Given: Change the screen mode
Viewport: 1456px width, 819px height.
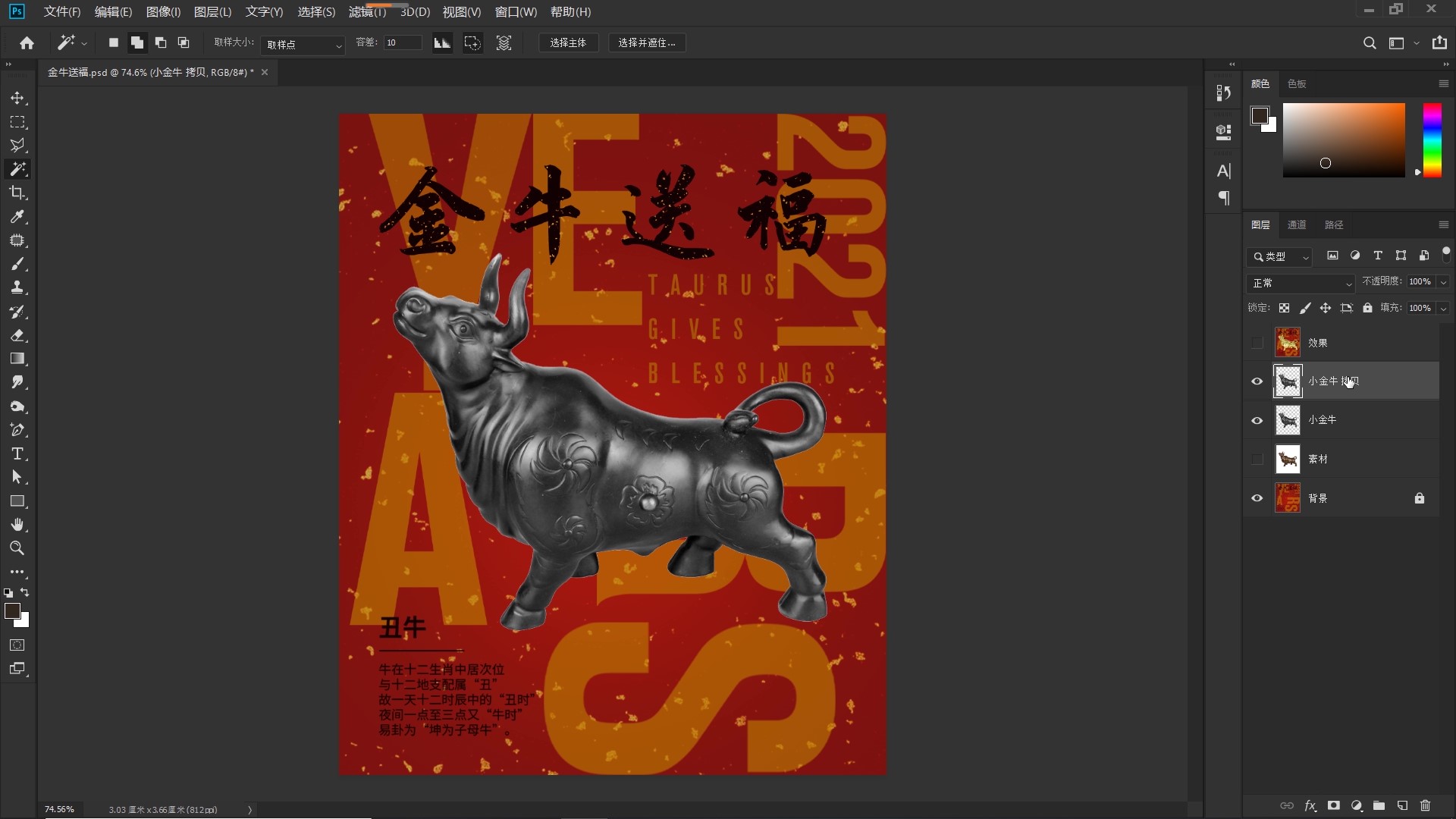Looking at the screenshot, I should [17, 669].
